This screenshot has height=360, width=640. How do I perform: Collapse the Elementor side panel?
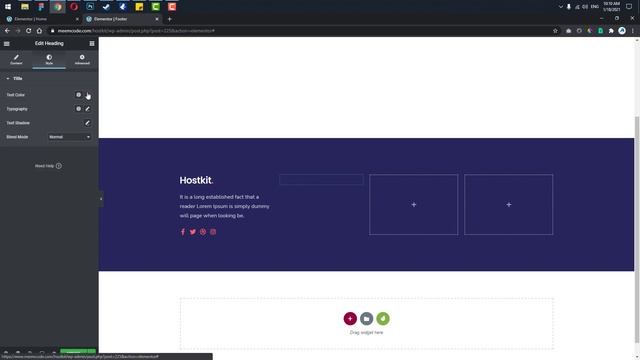tap(101, 199)
